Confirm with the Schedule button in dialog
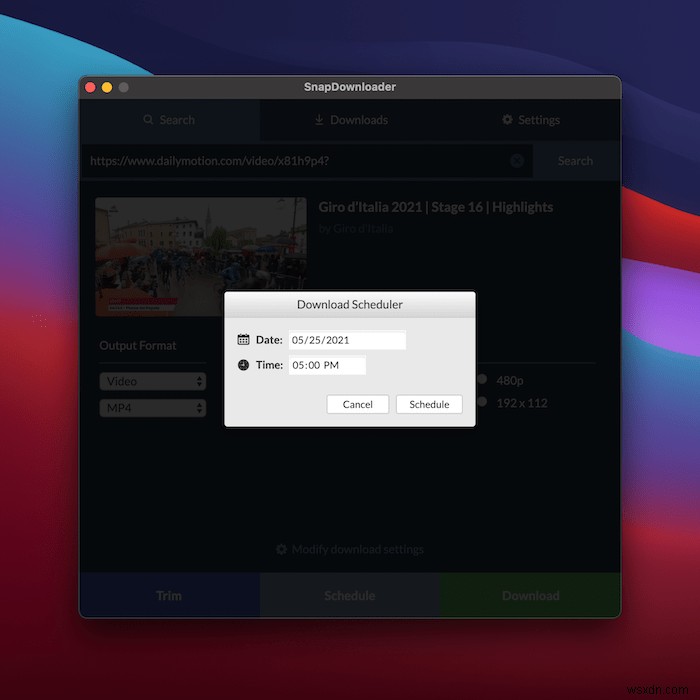This screenshot has width=700, height=700. 429,404
